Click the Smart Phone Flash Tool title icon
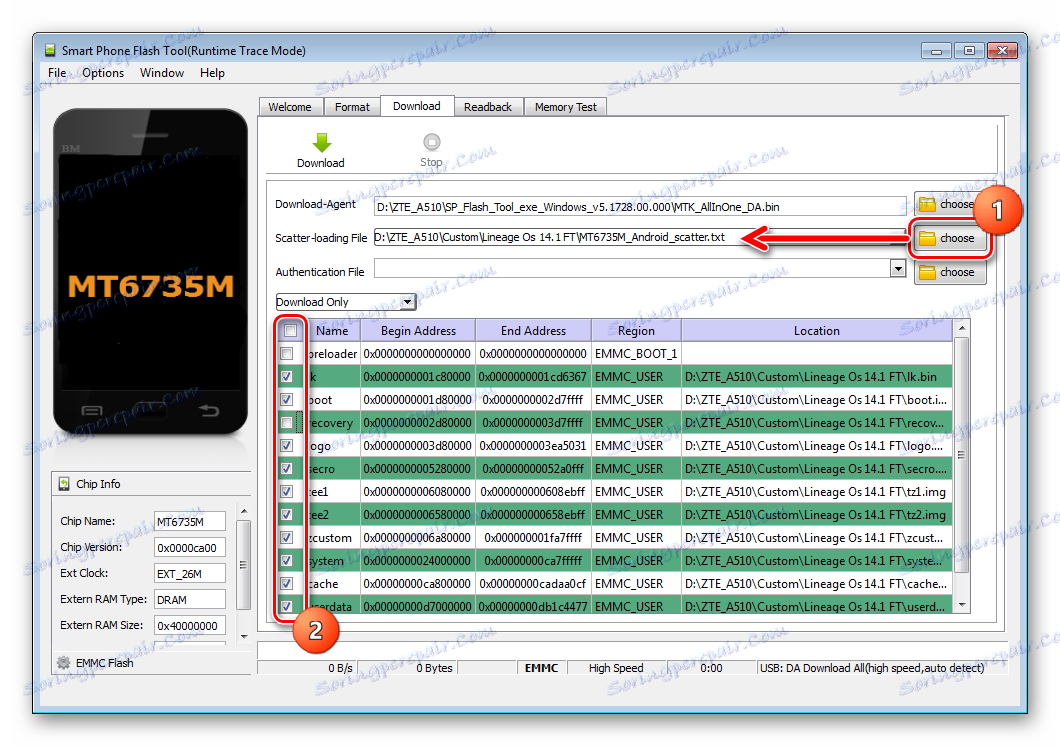Image resolution: width=1060 pixels, height=746 pixels. 50,51
